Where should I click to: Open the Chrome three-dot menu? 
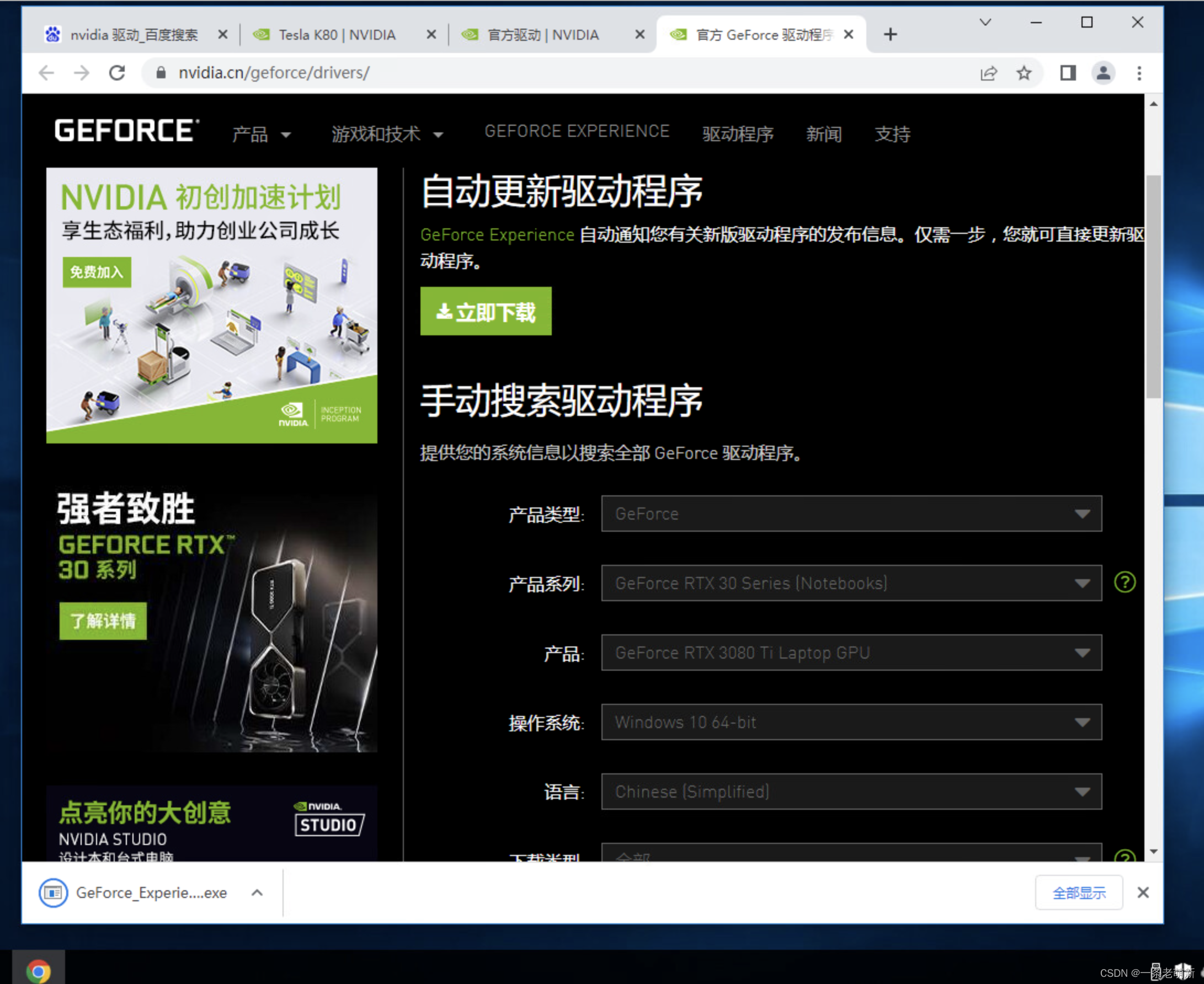tap(1139, 73)
